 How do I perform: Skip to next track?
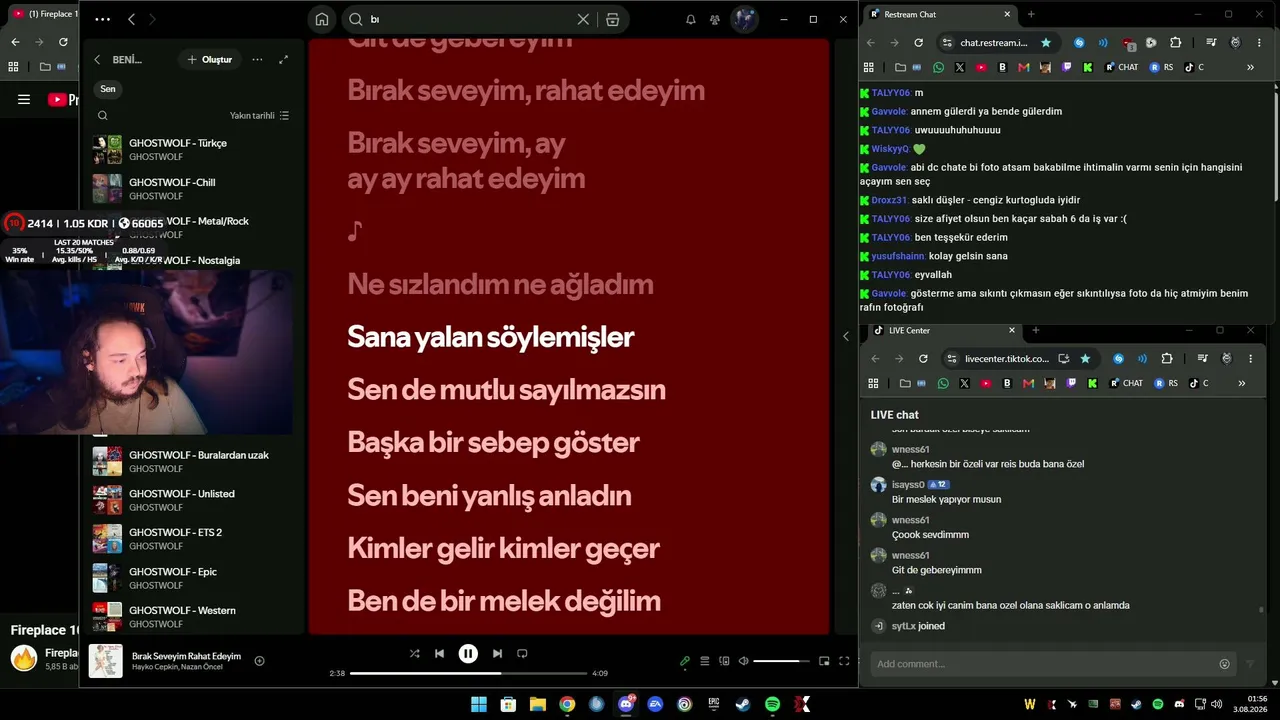click(x=497, y=654)
